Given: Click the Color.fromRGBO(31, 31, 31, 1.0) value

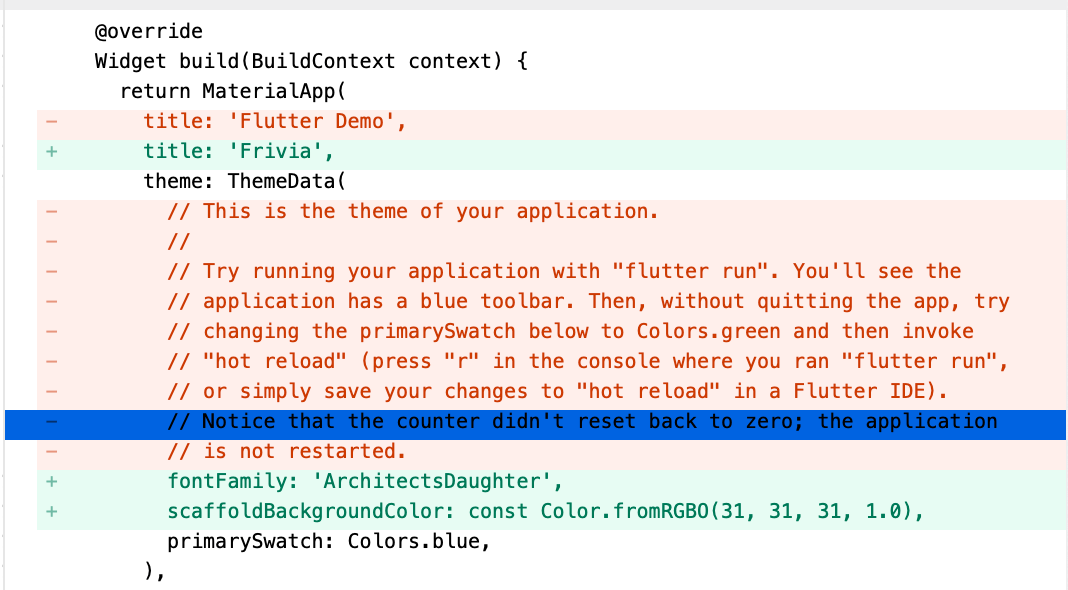Looking at the screenshot, I should click(730, 511).
